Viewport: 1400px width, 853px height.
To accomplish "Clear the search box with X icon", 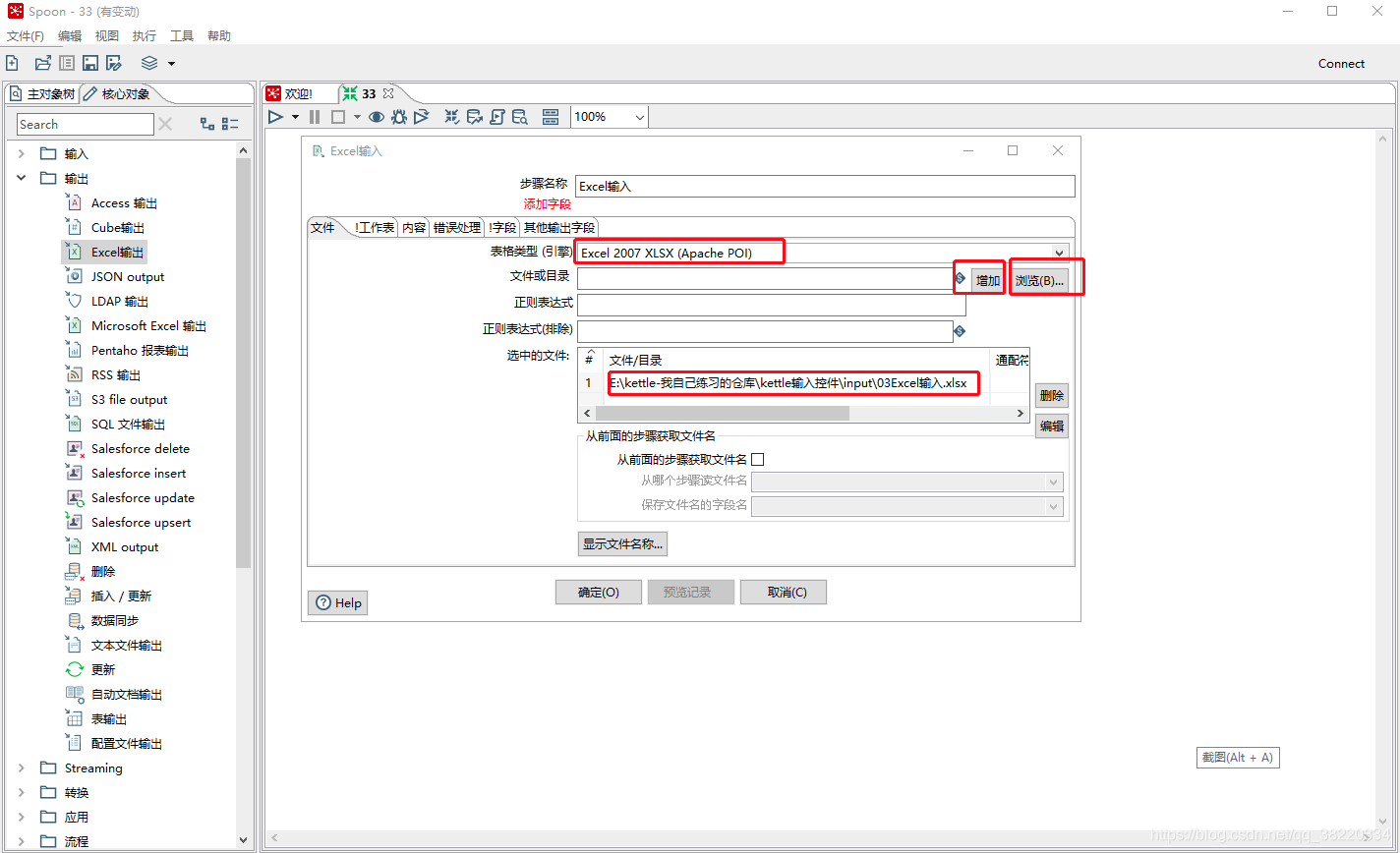I will point(165,124).
